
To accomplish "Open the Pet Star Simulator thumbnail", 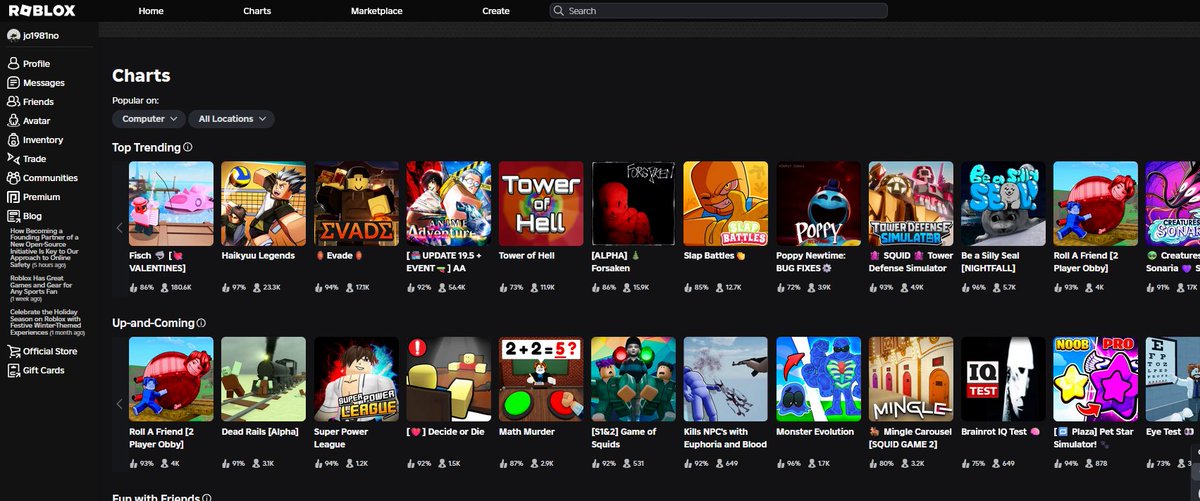I will click(x=1096, y=379).
